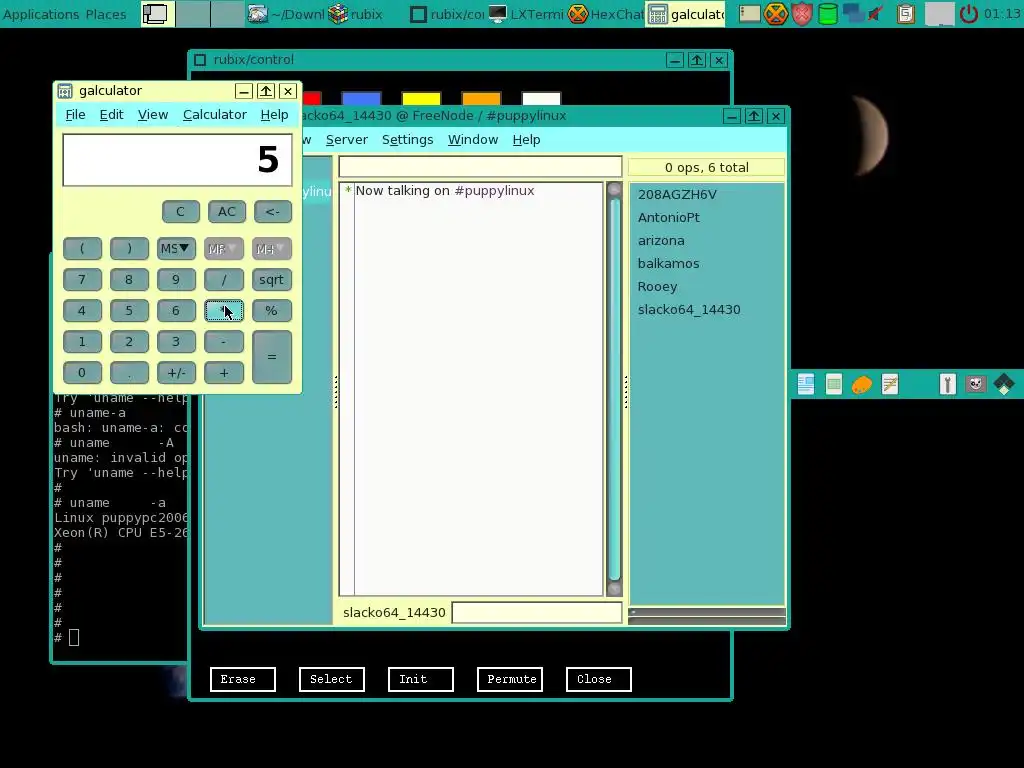The width and height of the screenshot is (1024, 768).
Task: Click the percent % button
Action: 271,311
